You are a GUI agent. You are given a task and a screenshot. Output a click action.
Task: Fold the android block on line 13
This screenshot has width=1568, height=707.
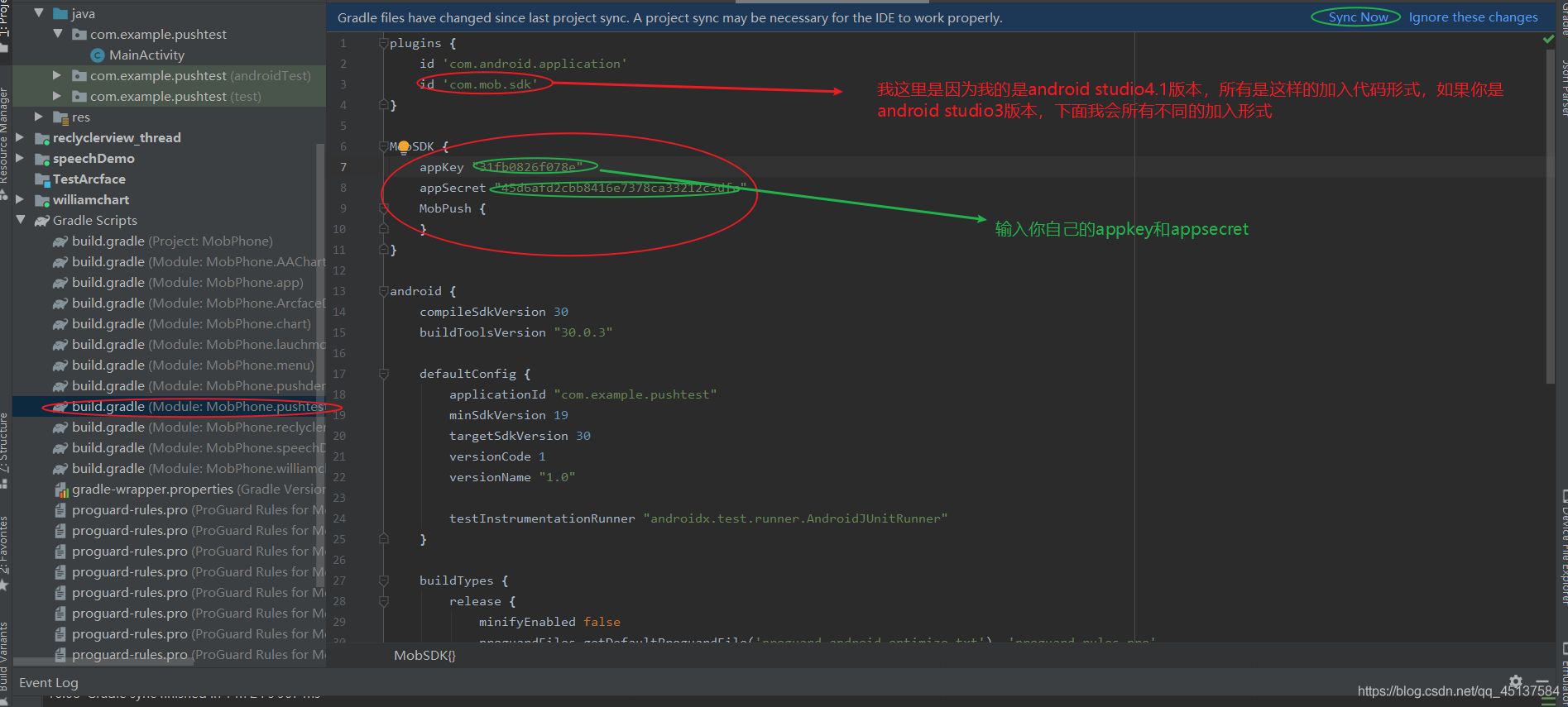[383, 291]
